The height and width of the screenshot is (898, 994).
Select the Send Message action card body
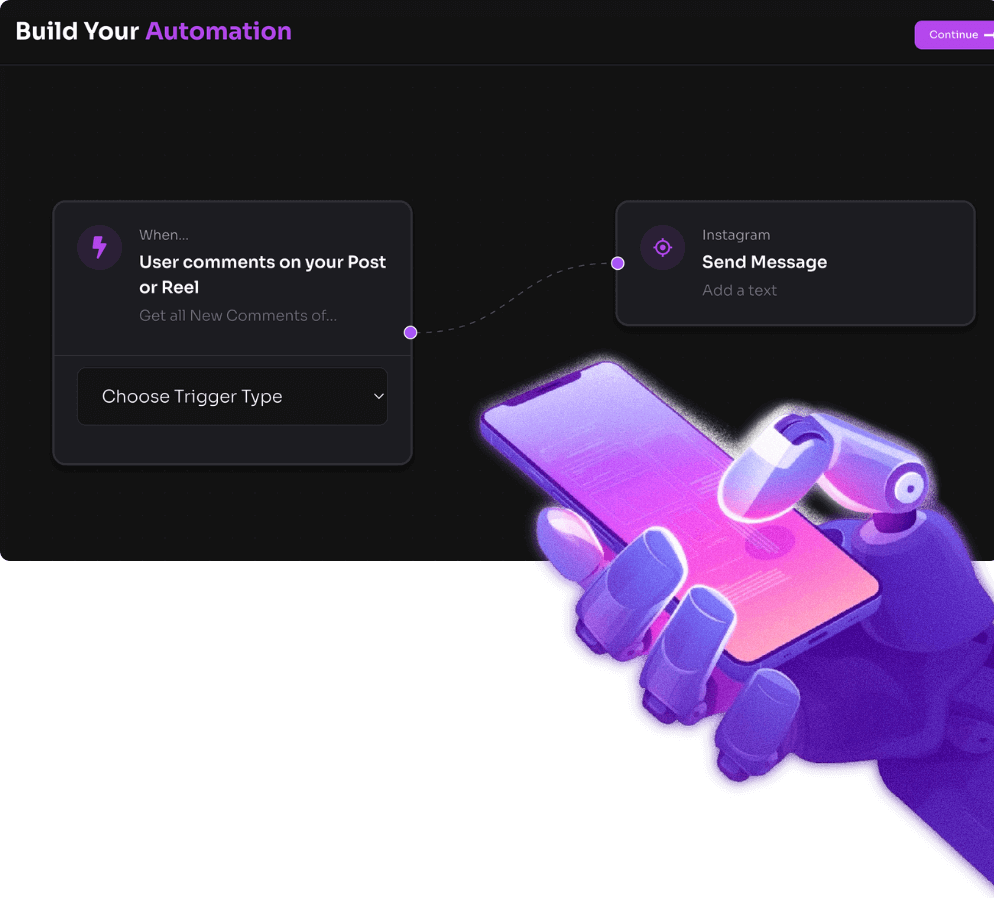[795, 263]
